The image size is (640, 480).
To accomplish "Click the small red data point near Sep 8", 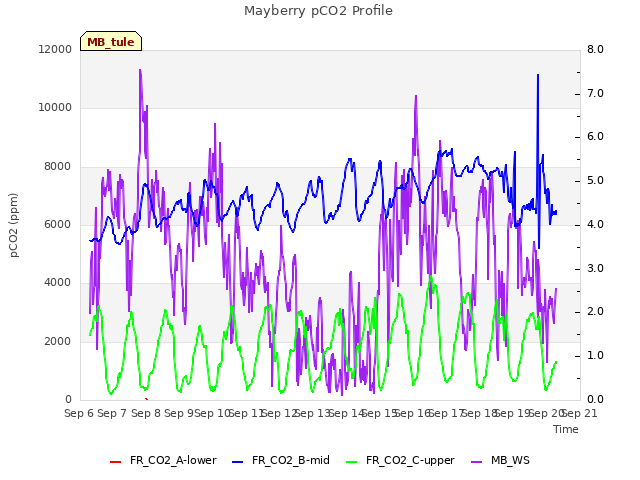I will pyautogui.click(x=147, y=399).
